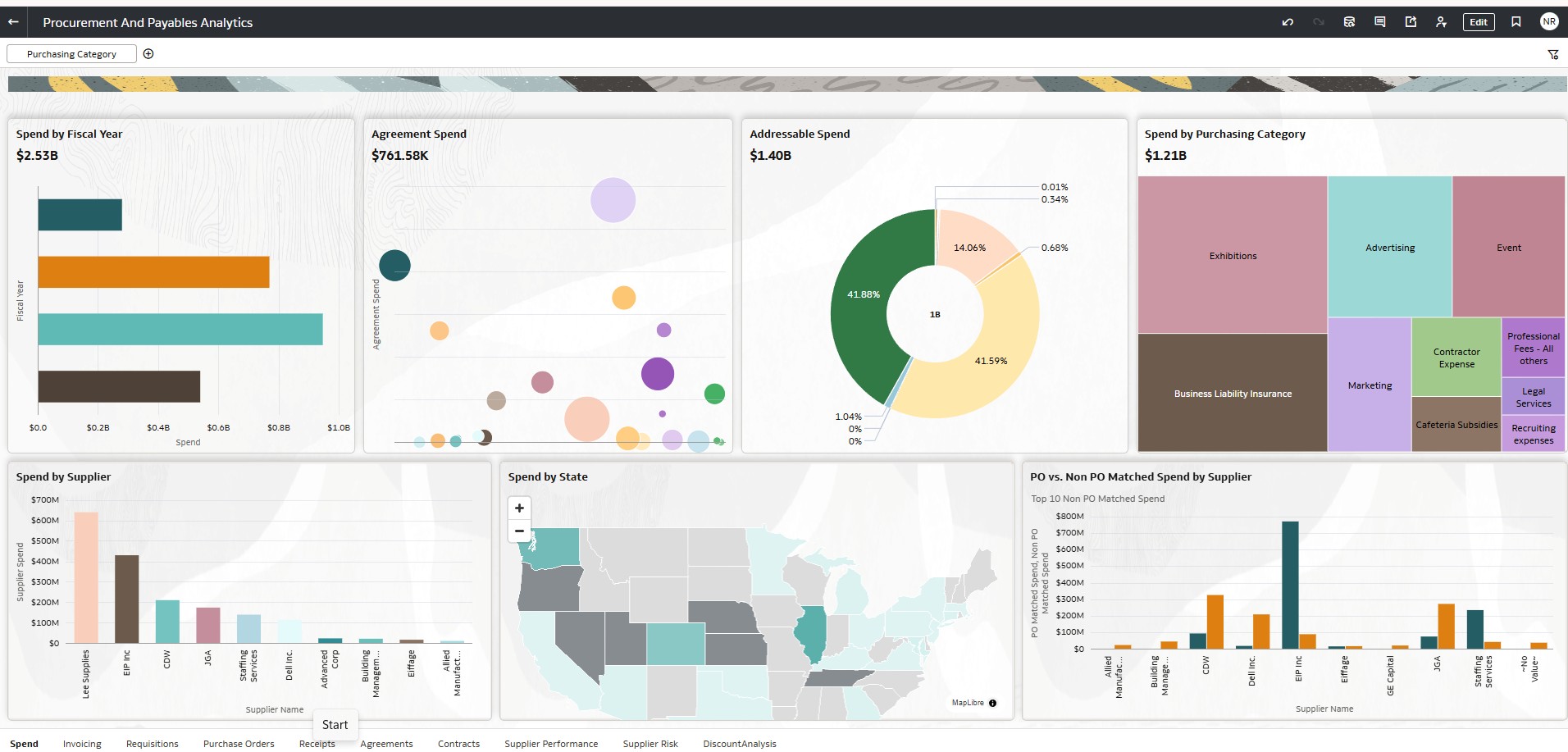Open the Supplier Risk tab
1568x752 pixels.
[650, 744]
